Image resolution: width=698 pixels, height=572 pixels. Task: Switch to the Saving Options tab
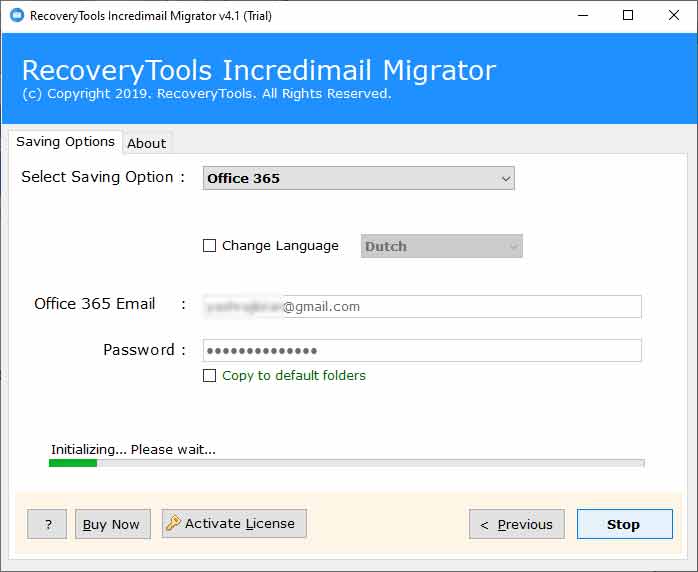(x=65, y=142)
